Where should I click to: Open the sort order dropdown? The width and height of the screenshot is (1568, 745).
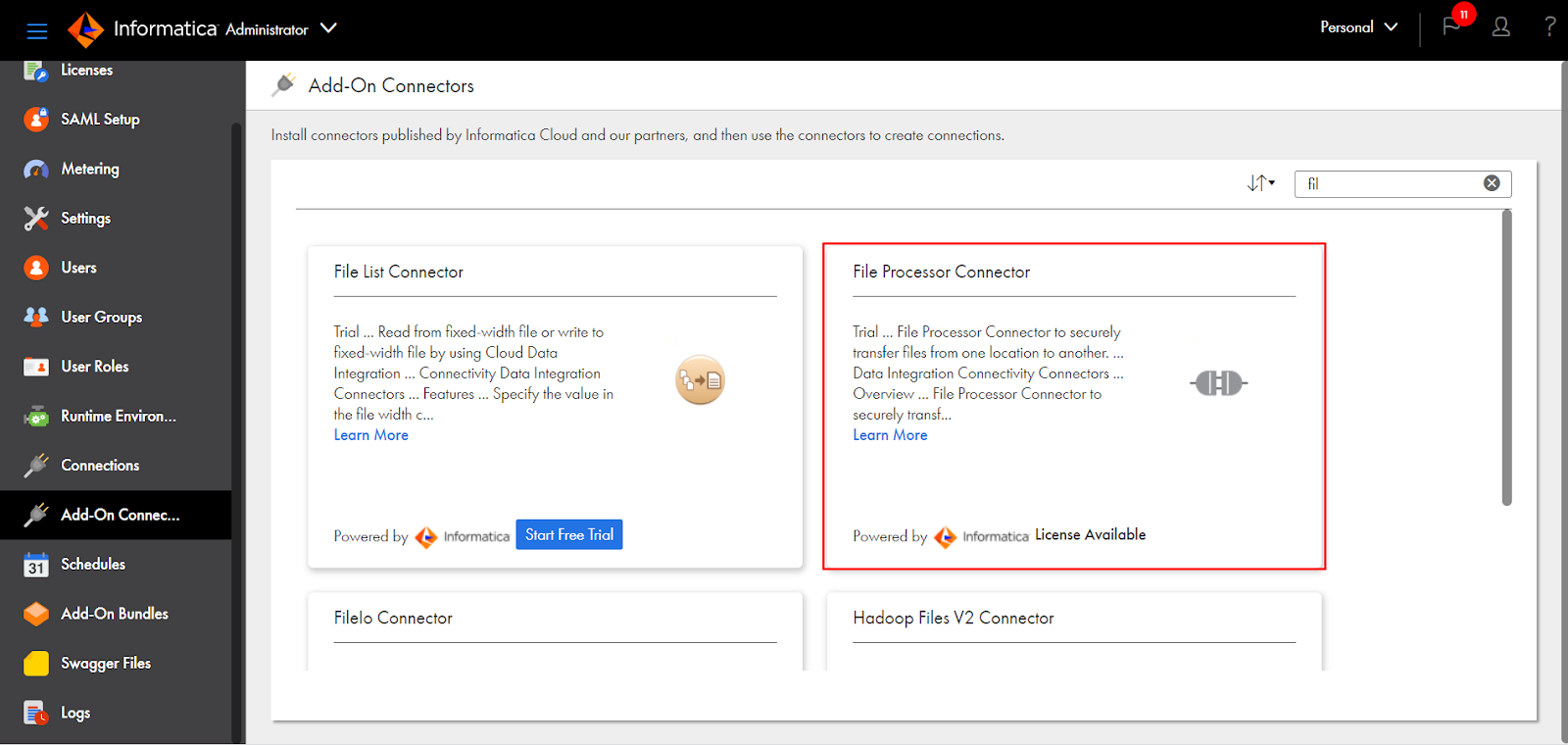click(1260, 183)
